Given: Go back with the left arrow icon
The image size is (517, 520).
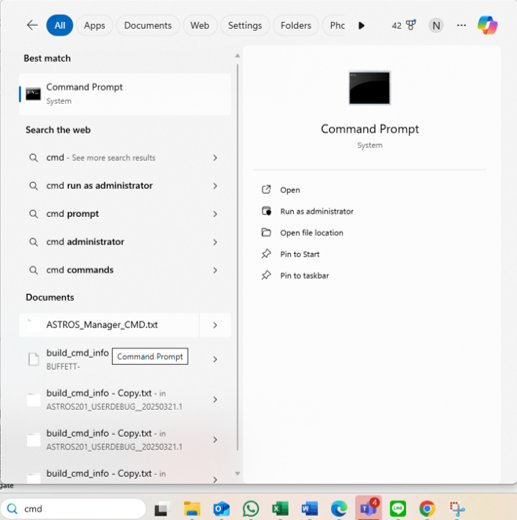Looking at the screenshot, I should pyautogui.click(x=32, y=25).
